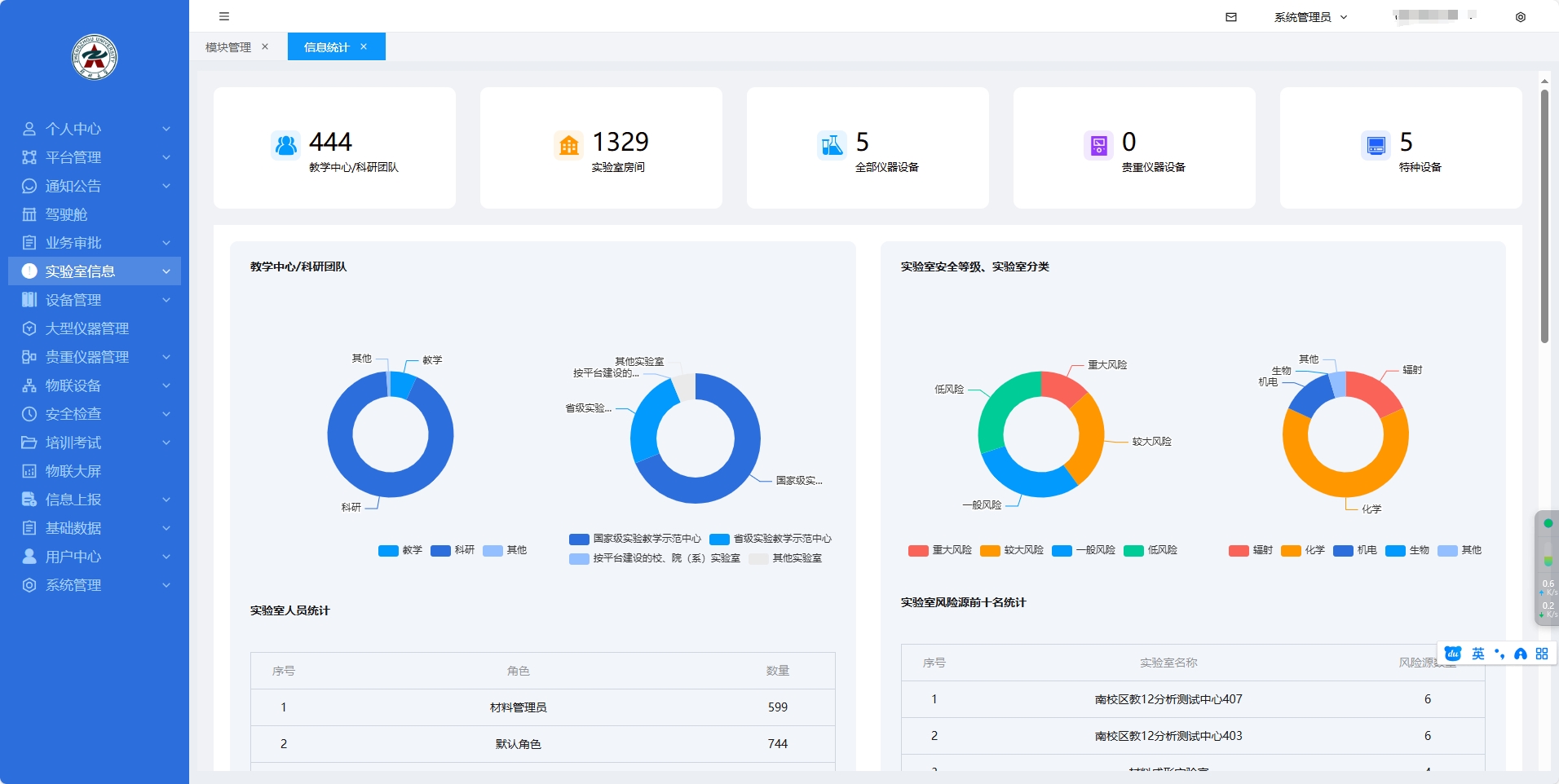This screenshot has width=1559, height=784.
Task: Expand the 平台管理 chevron
Action: click(x=166, y=157)
